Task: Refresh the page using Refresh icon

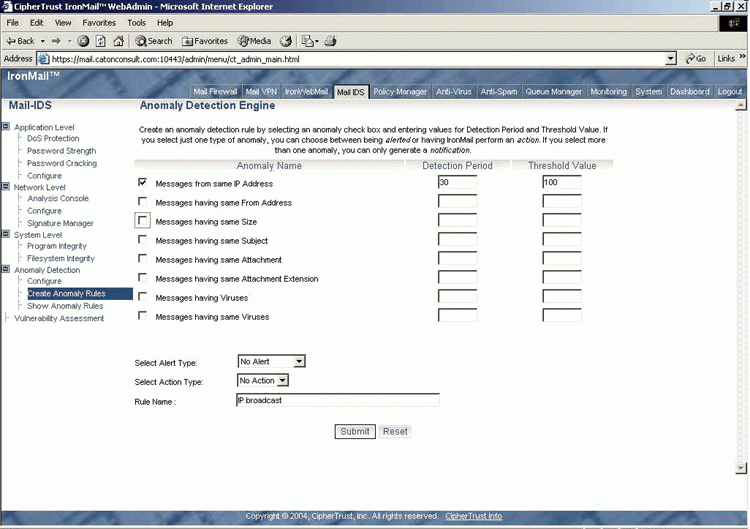Action: point(101,41)
